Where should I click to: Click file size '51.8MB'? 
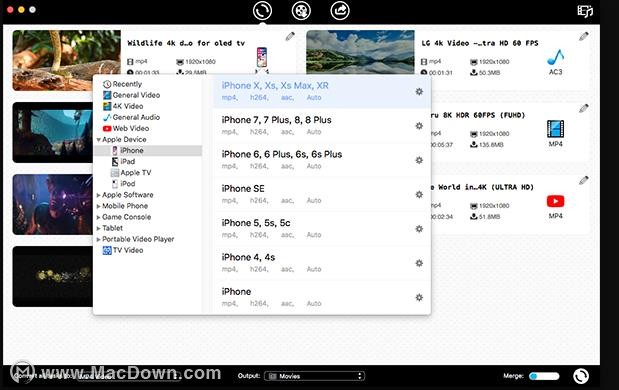pyautogui.click(x=490, y=217)
